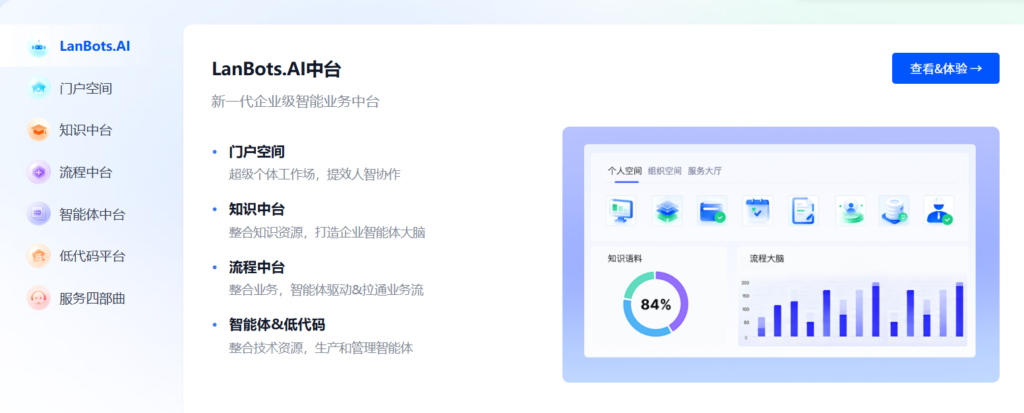Click the blue card with checkmark icon
This screenshot has height=413, width=1024.
(712, 211)
